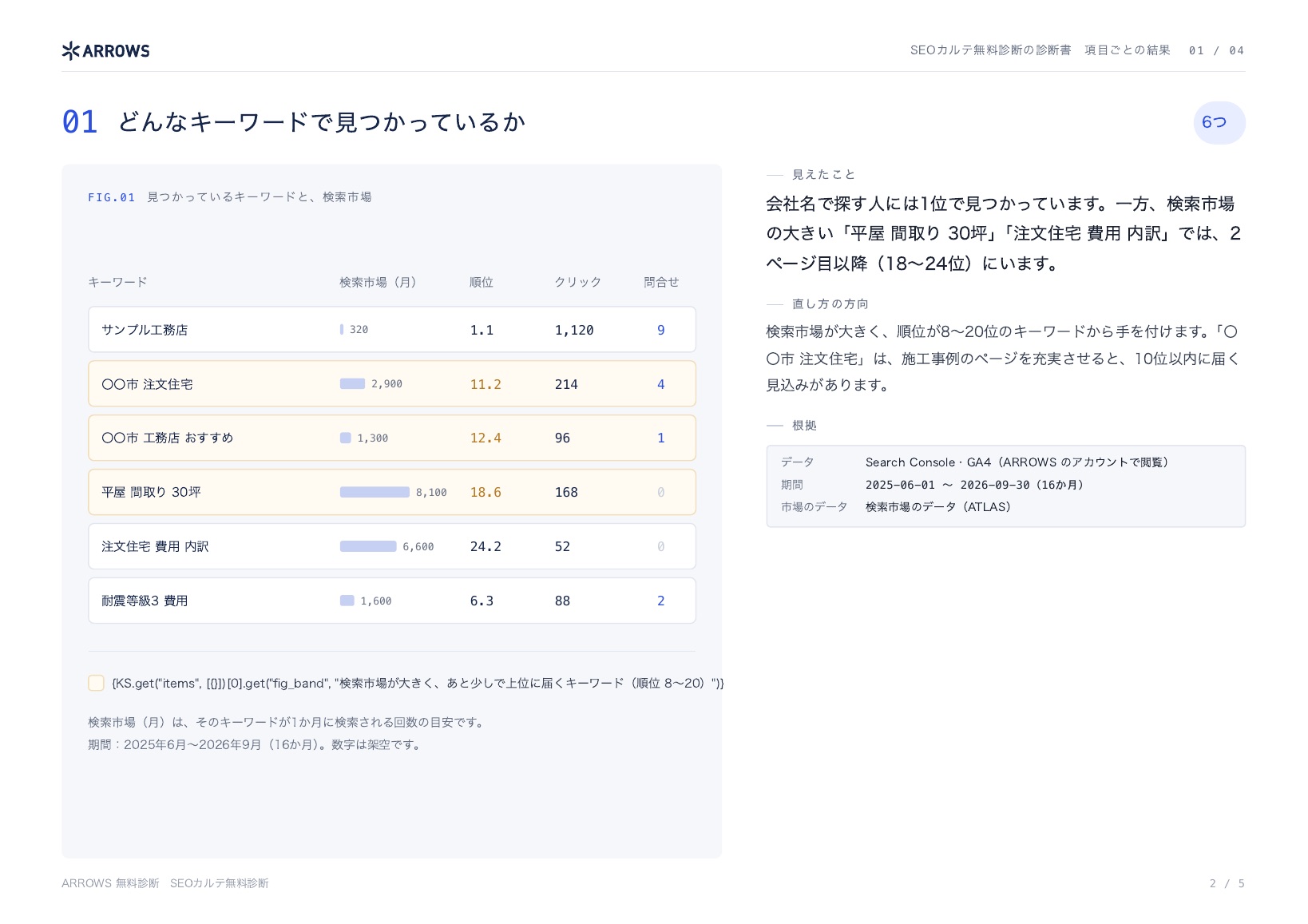
Task: Click the click count "168"
Action: click(x=566, y=492)
